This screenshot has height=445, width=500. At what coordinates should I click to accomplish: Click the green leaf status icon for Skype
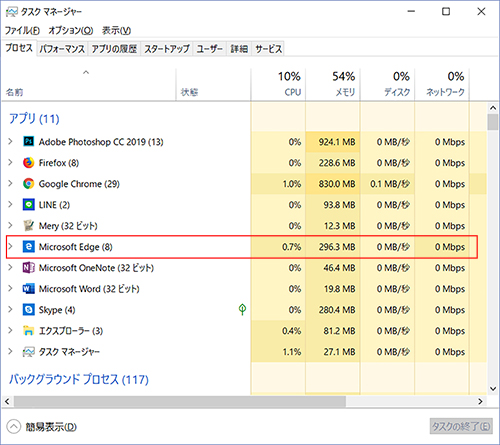(242, 310)
